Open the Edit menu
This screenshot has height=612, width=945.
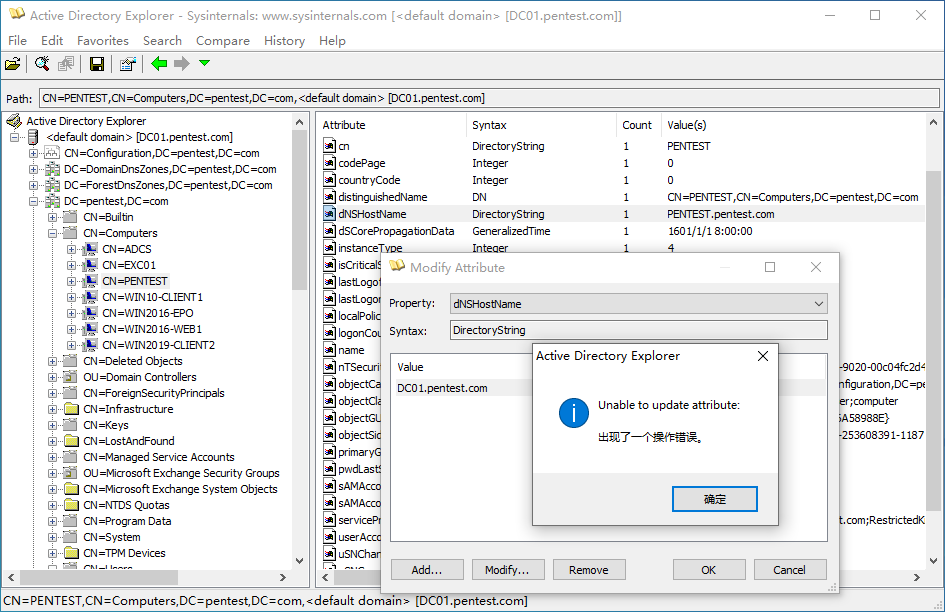(52, 40)
